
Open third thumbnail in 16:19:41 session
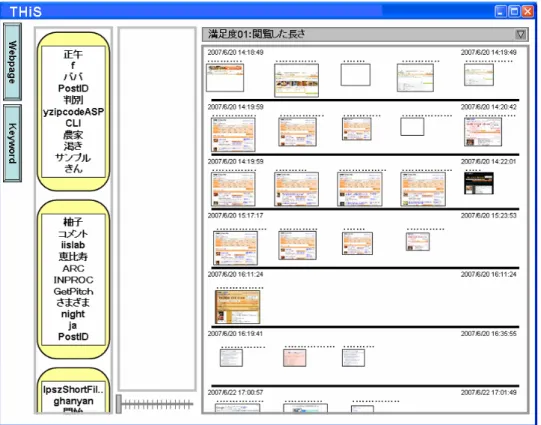click(x=353, y=358)
